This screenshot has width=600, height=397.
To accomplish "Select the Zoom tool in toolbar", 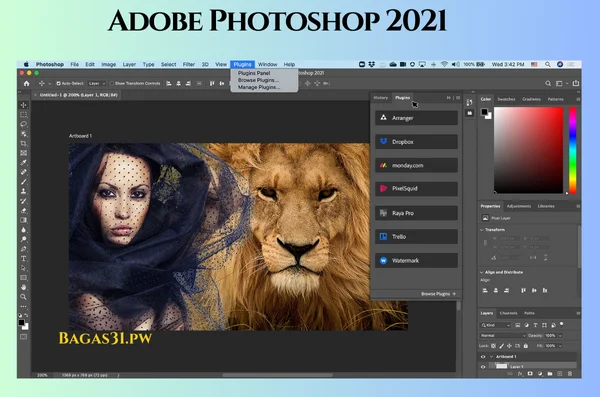I will (24, 297).
